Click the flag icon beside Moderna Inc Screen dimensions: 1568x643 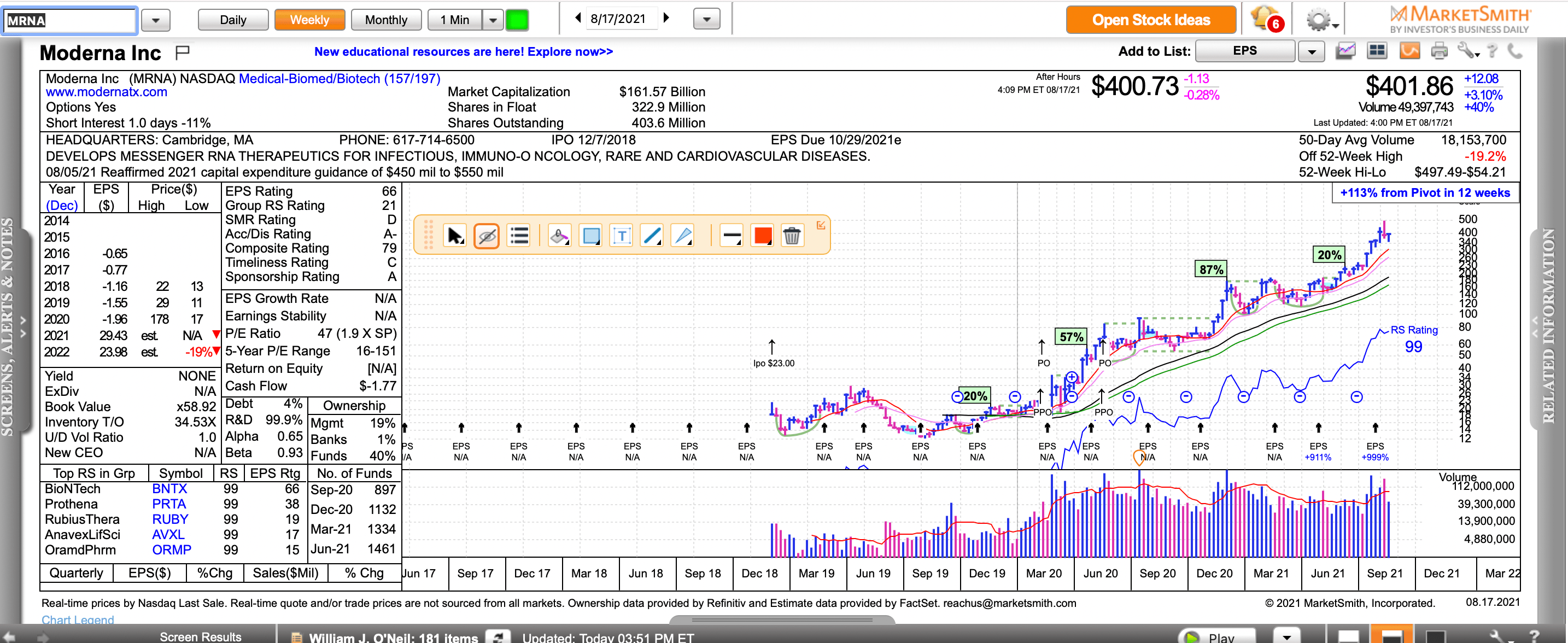tap(183, 53)
